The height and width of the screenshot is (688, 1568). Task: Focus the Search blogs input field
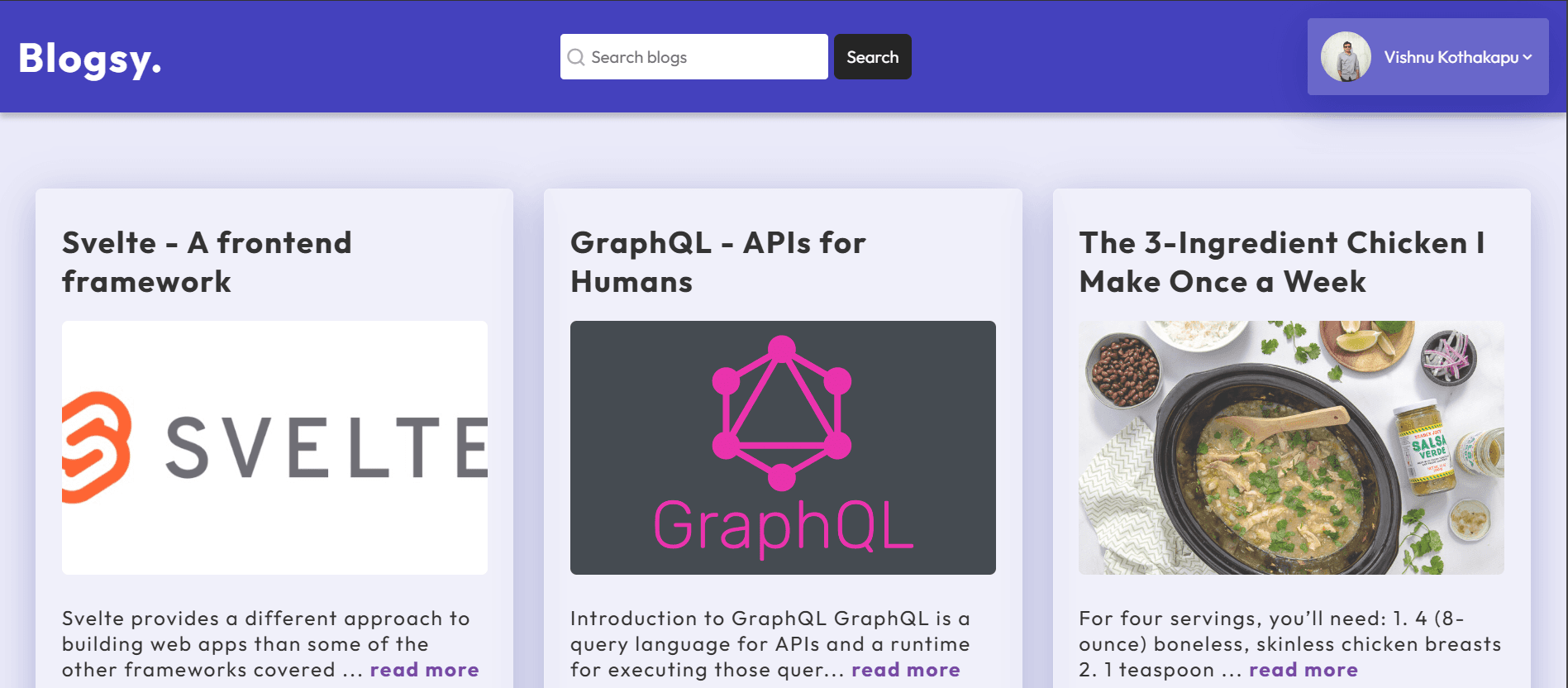pyautogui.click(x=693, y=56)
